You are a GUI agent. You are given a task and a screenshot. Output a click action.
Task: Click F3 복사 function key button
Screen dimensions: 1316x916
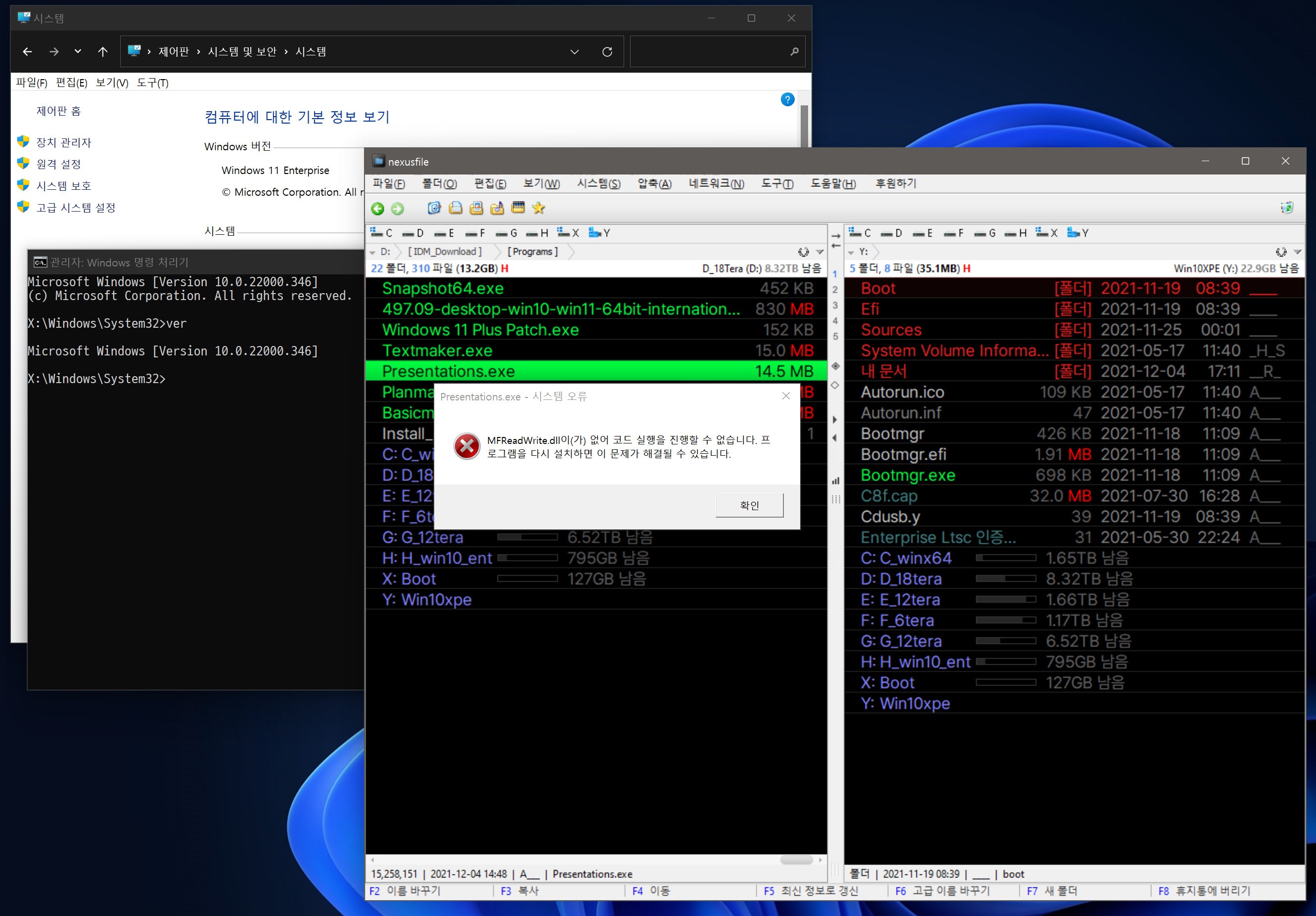520,891
